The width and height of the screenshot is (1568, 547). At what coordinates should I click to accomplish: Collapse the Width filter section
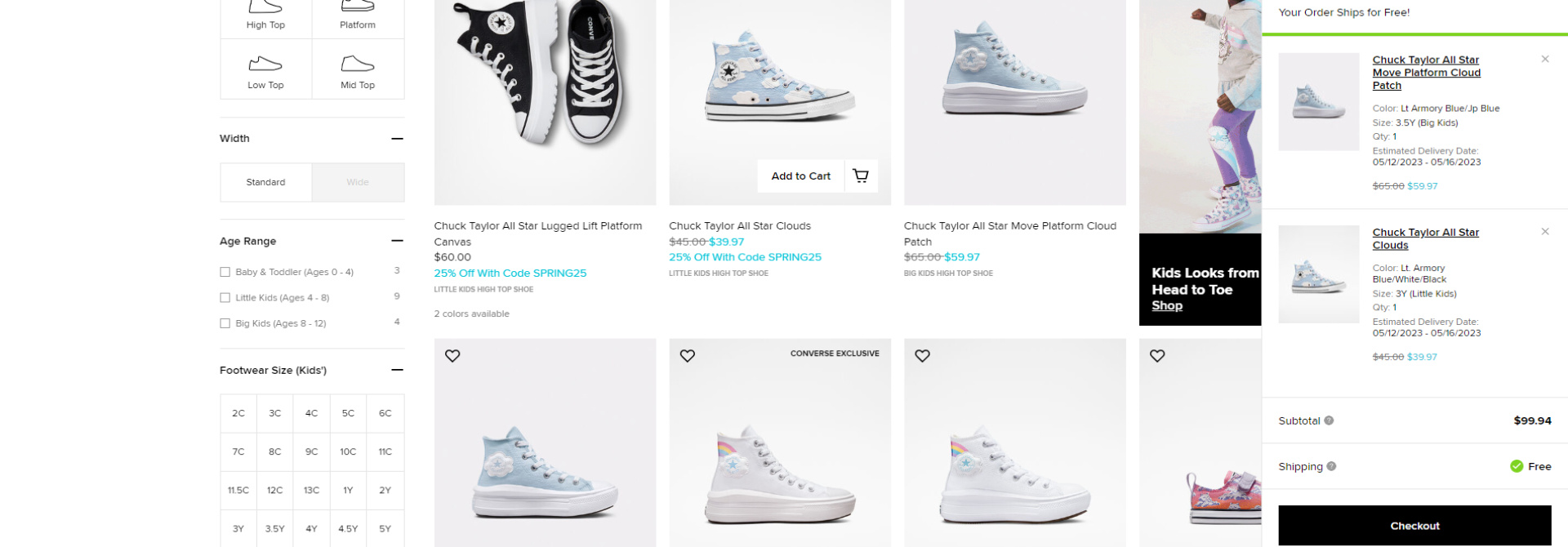[x=398, y=139]
